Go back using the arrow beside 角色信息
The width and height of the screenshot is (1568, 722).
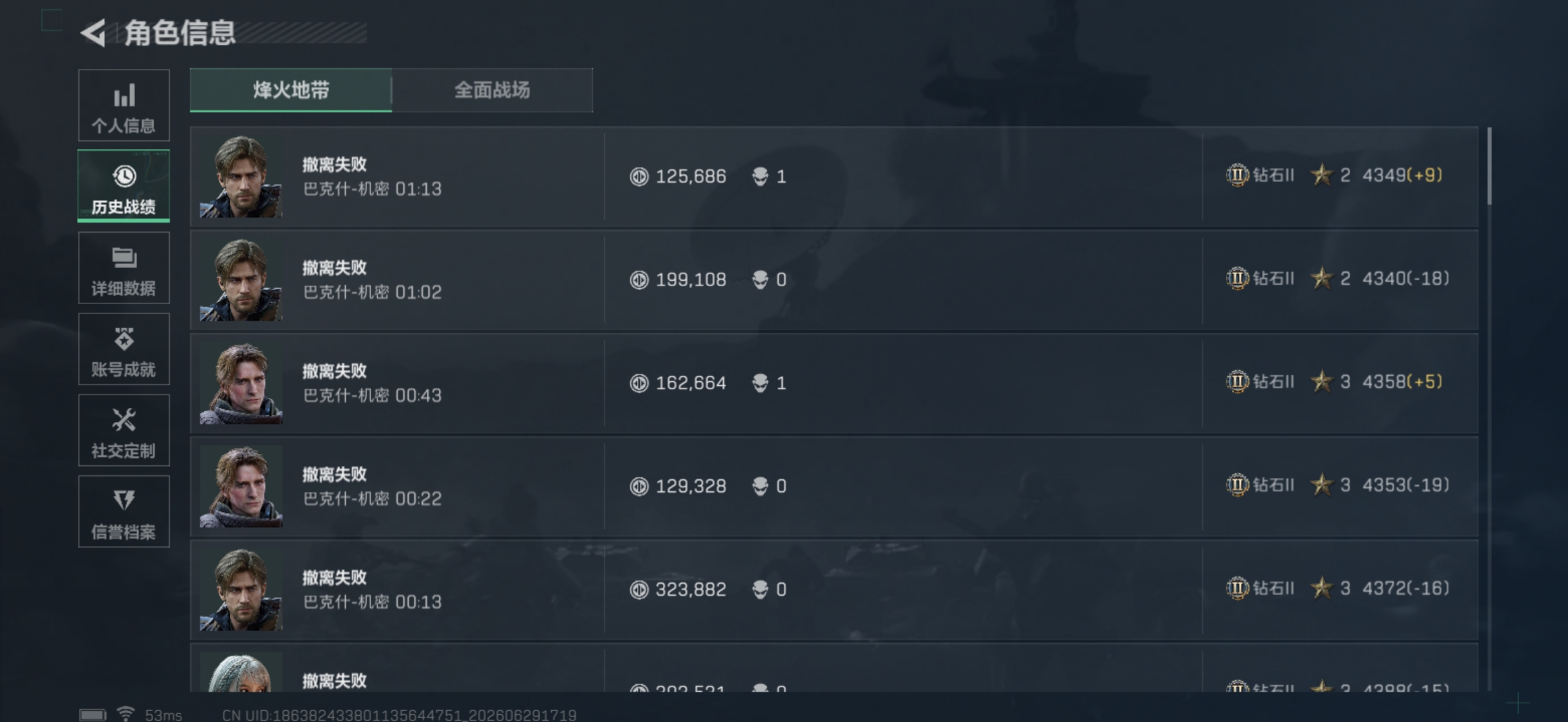coord(94,33)
